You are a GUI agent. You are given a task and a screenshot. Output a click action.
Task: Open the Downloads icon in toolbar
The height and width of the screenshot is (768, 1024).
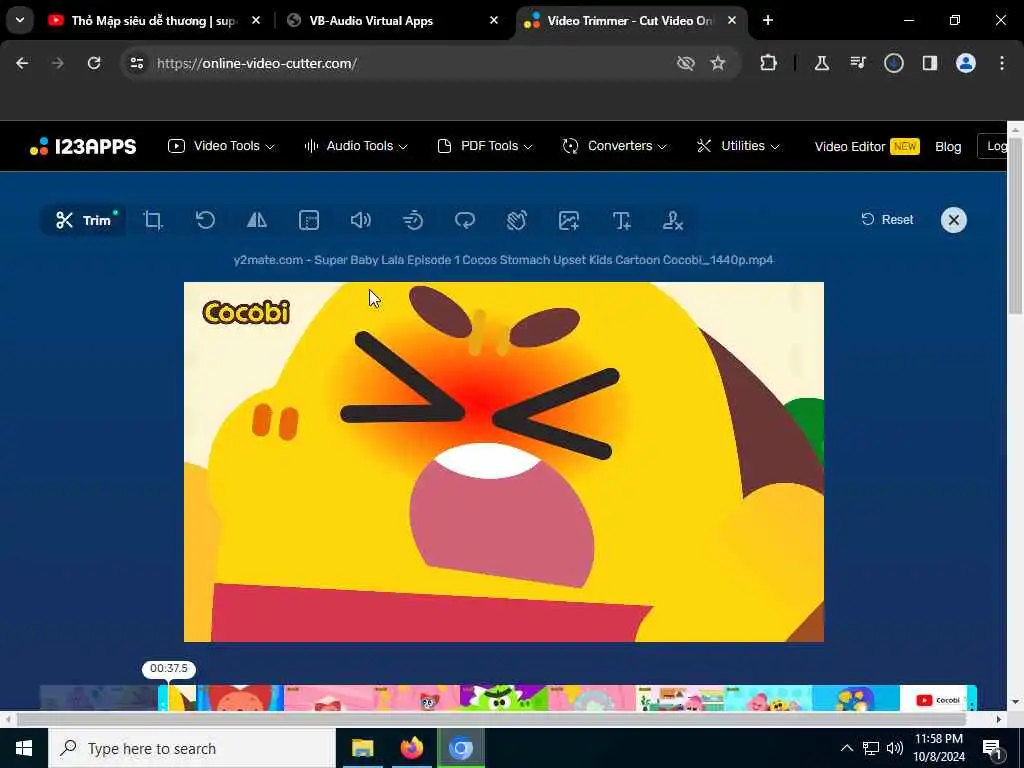pos(894,63)
